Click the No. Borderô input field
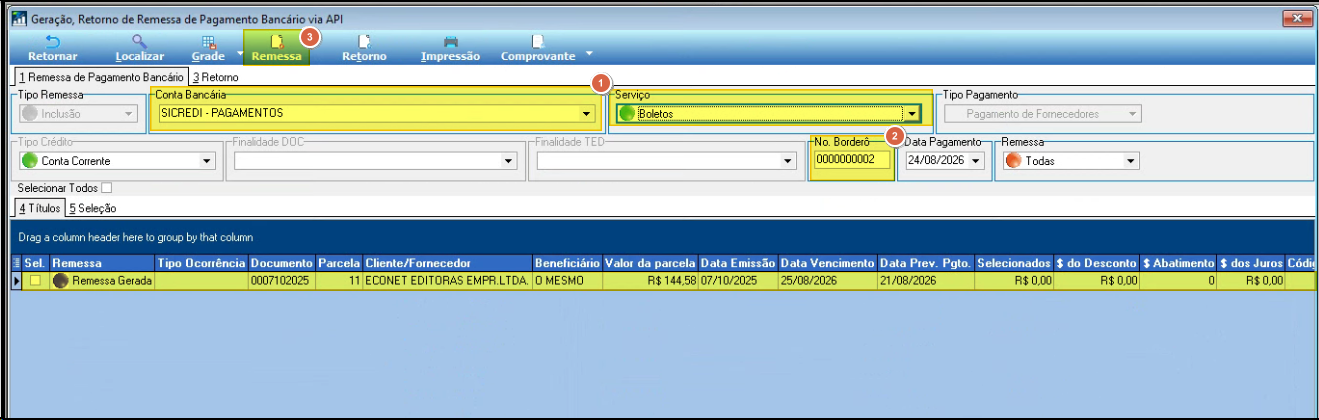Screen dimensions: 1319x420 pyautogui.click(x=851, y=160)
